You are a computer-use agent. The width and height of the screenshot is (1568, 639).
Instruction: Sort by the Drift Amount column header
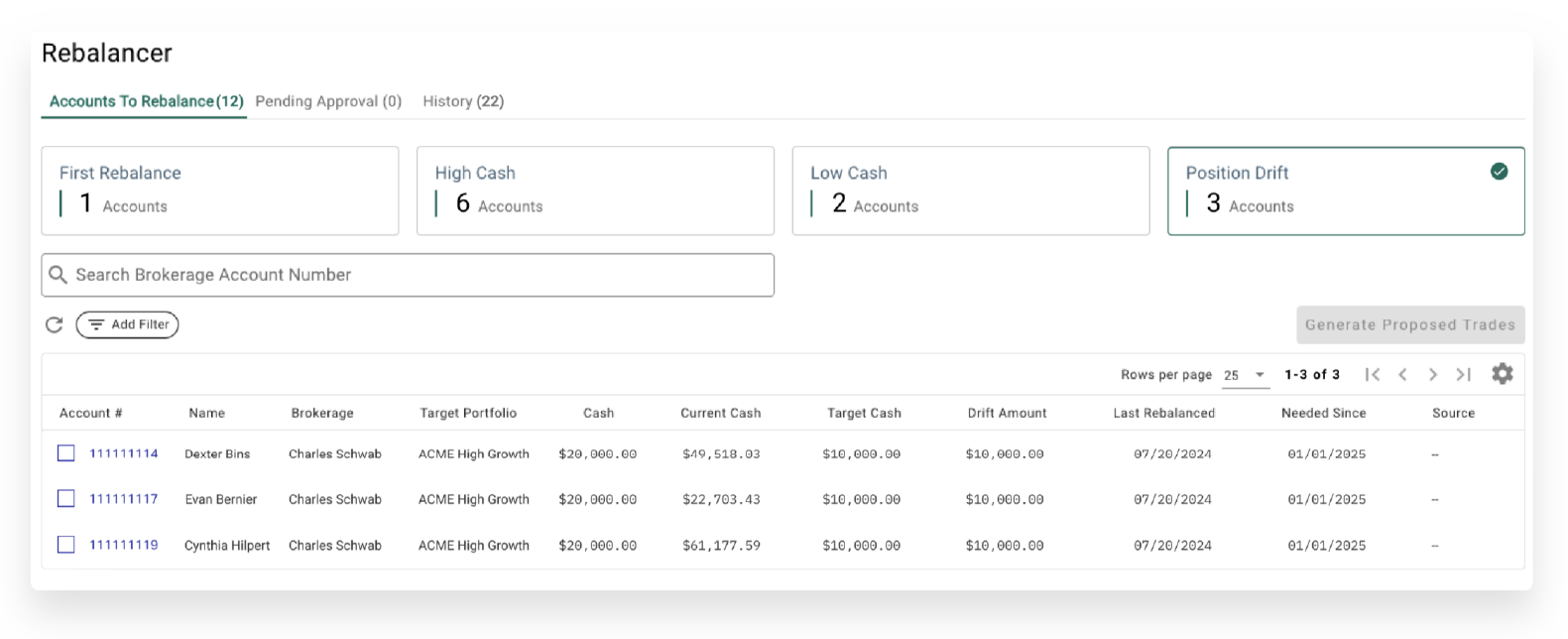(x=1007, y=413)
